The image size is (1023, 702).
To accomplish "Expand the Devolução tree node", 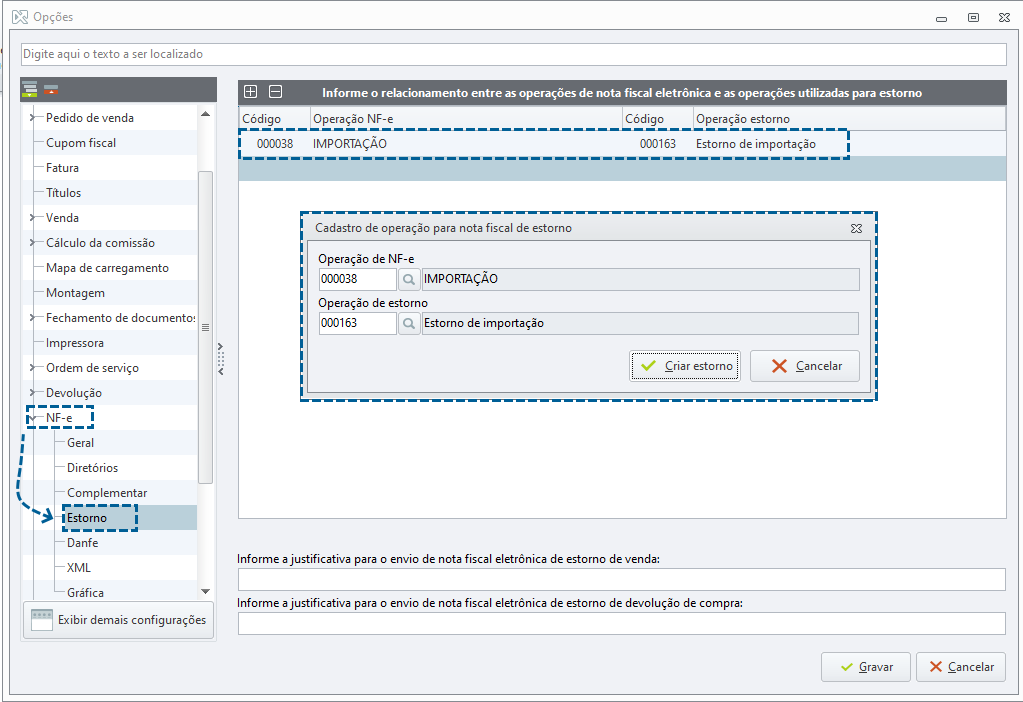I will point(32,393).
